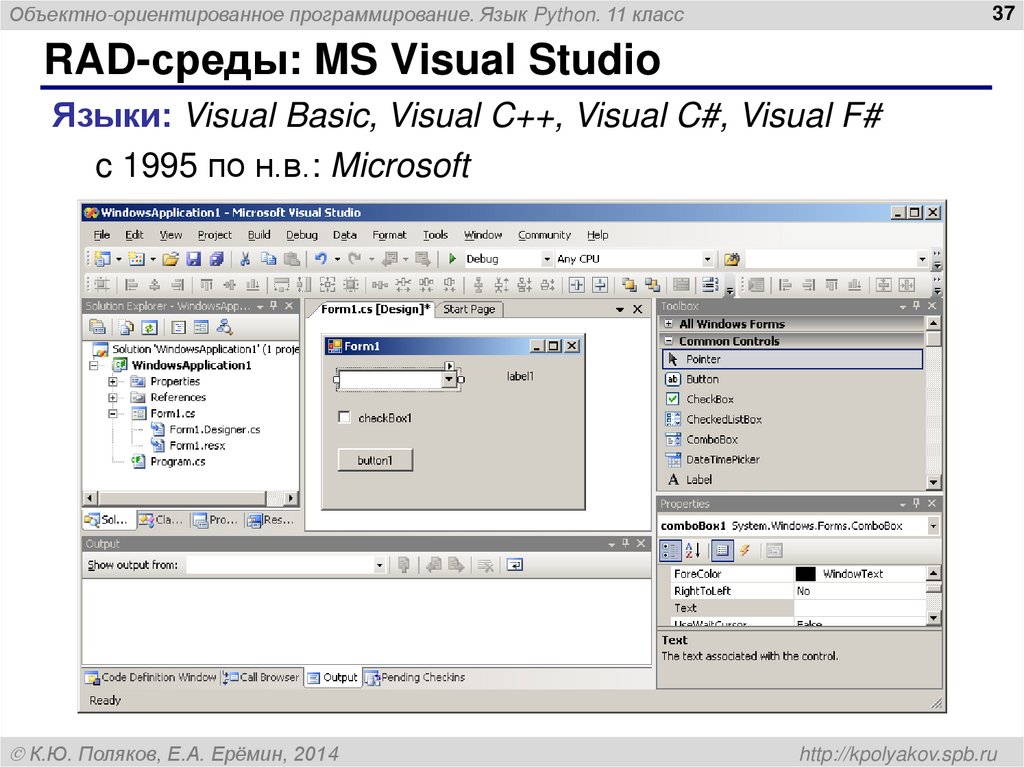Click the green Start Debugging arrow
The width and height of the screenshot is (1024, 767).
tap(452, 259)
